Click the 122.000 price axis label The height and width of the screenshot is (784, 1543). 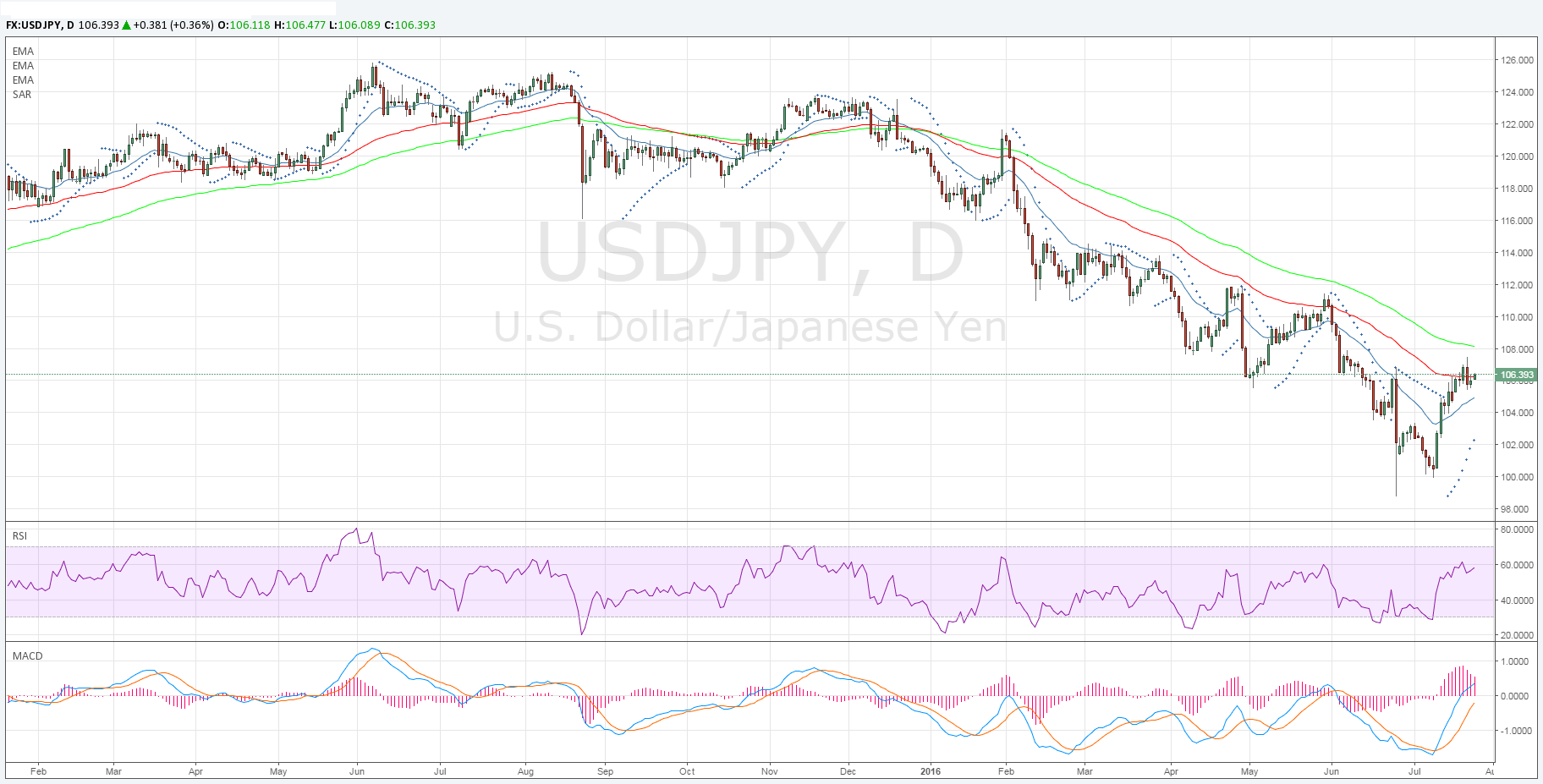coord(1517,124)
